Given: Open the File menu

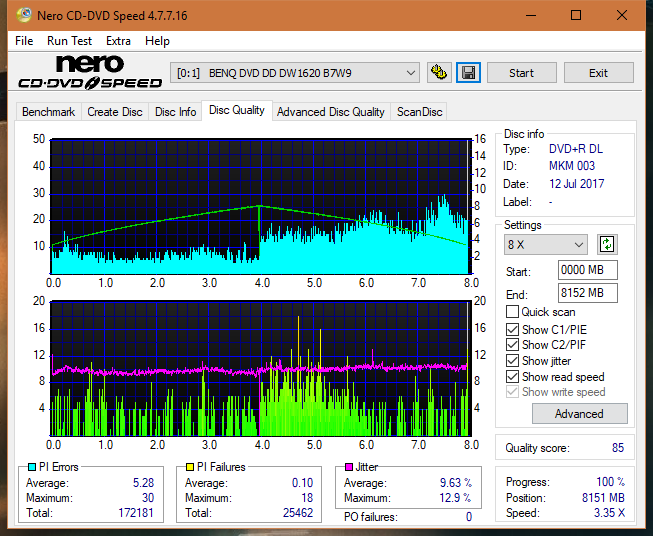Looking at the screenshot, I should pos(24,41).
